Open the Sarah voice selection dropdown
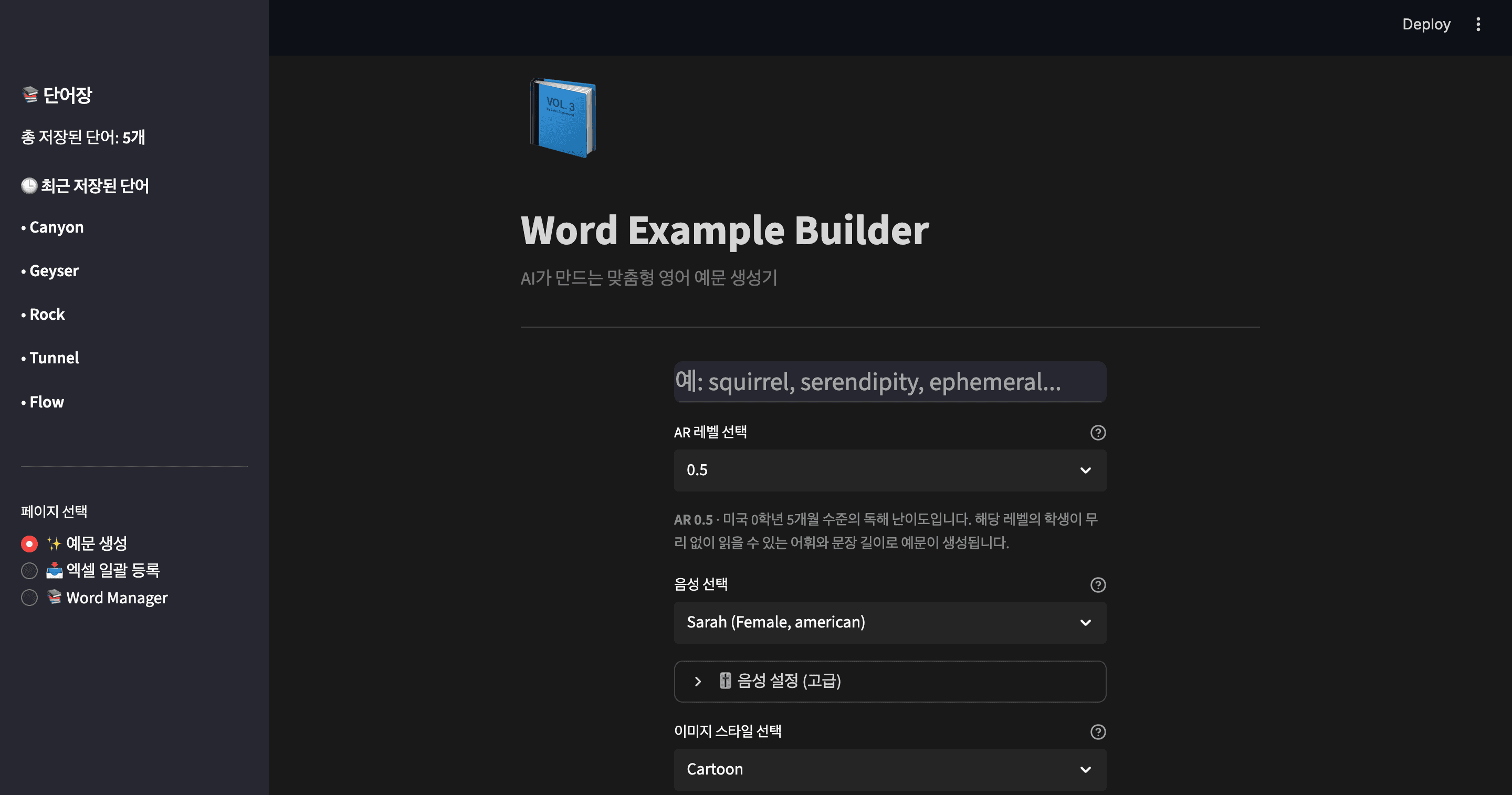 889,622
